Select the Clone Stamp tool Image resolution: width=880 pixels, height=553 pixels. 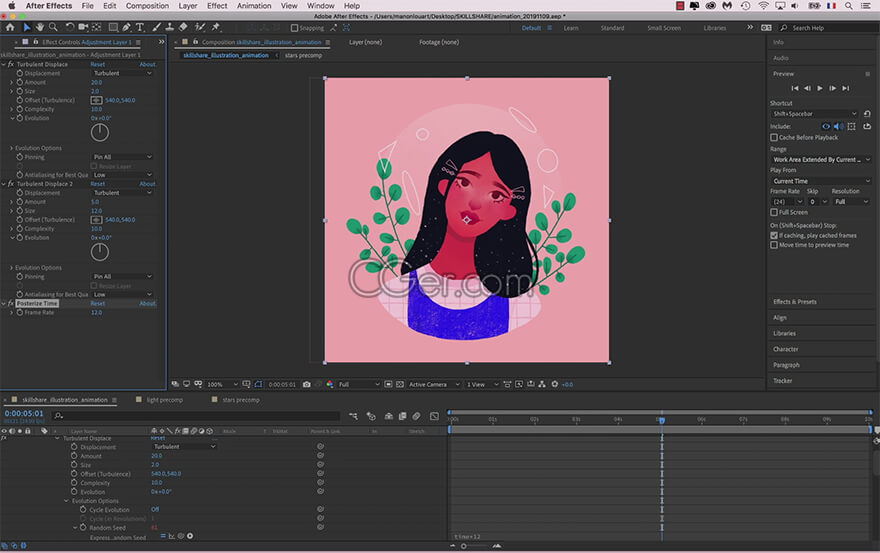pos(169,27)
